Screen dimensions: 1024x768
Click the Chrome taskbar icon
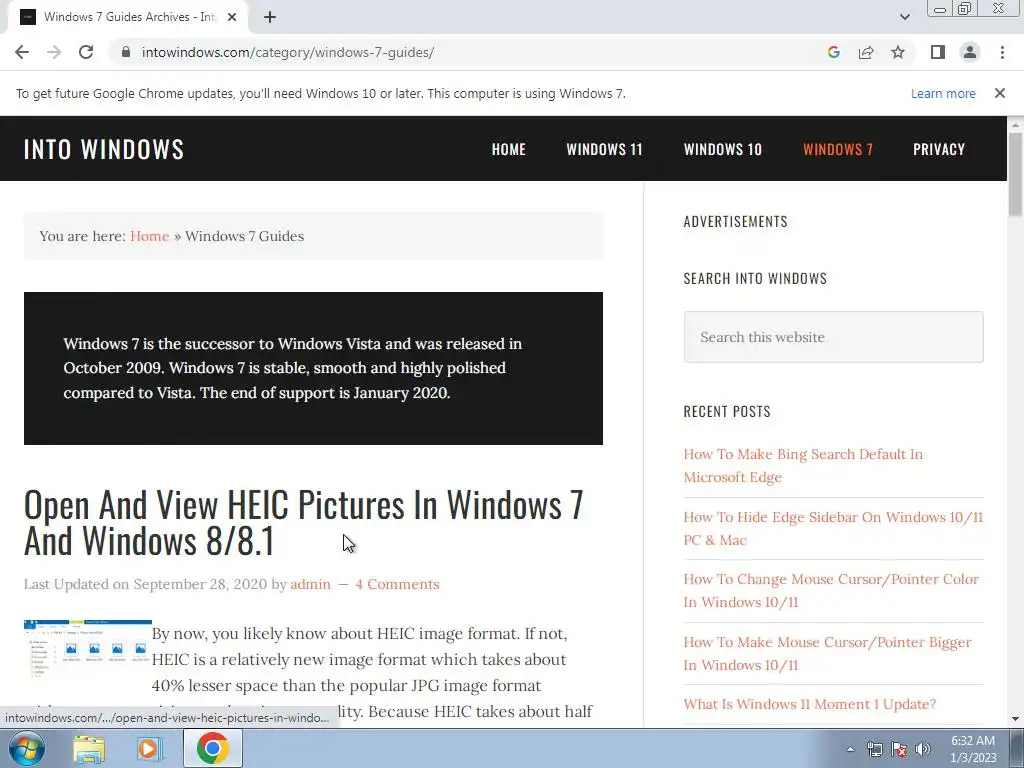tap(212, 748)
